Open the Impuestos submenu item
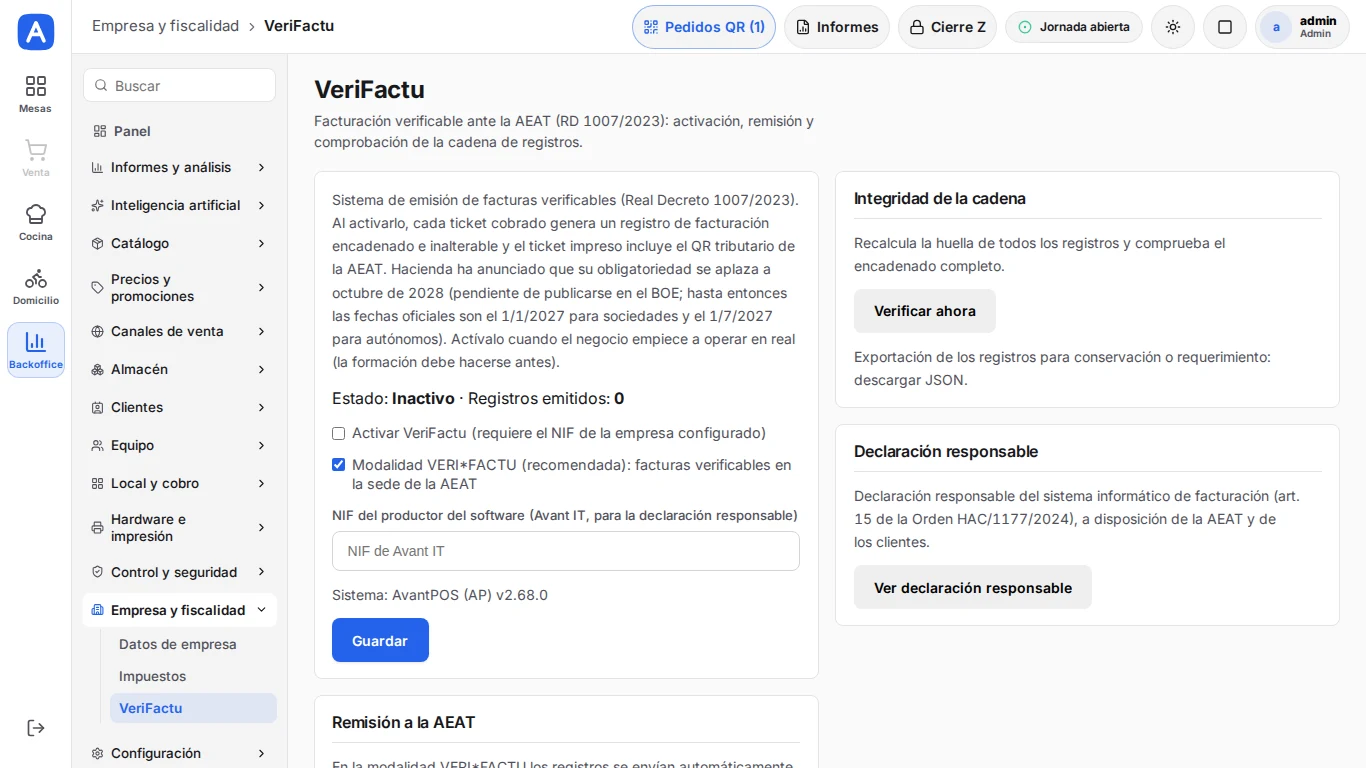 193,677
